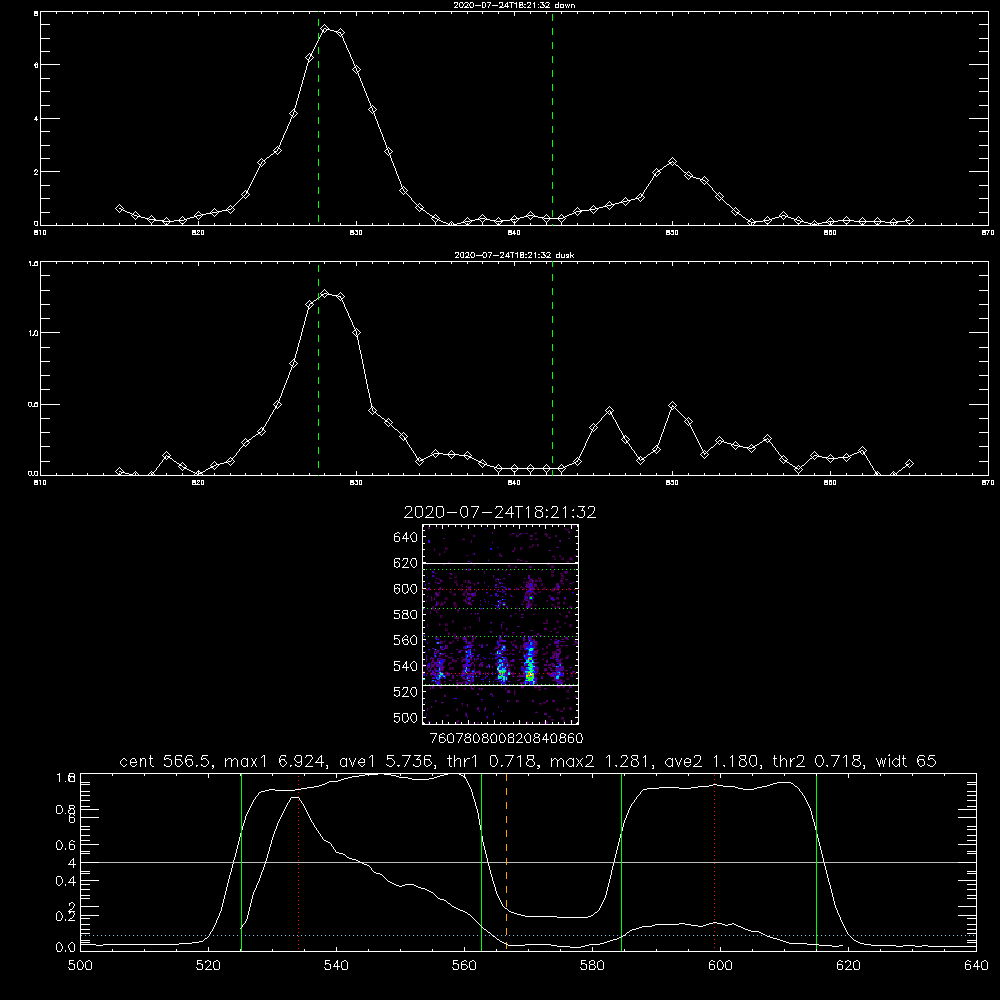This screenshot has width=1000, height=1000.
Task: Click dawn plot x-axis label 820
Action: [198, 233]
